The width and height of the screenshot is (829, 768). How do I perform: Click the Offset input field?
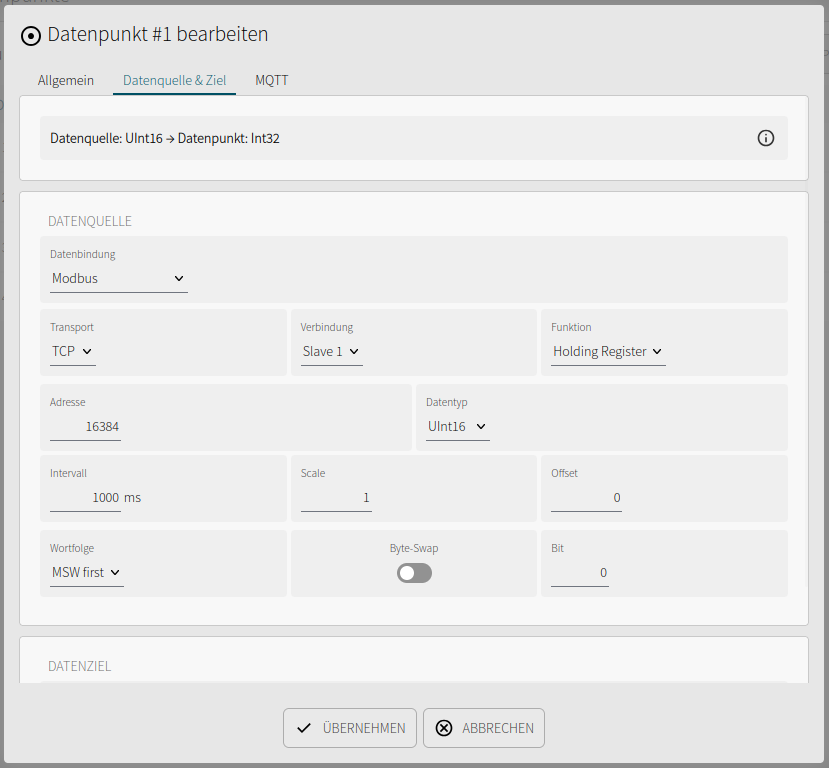(x=586, y=498)
